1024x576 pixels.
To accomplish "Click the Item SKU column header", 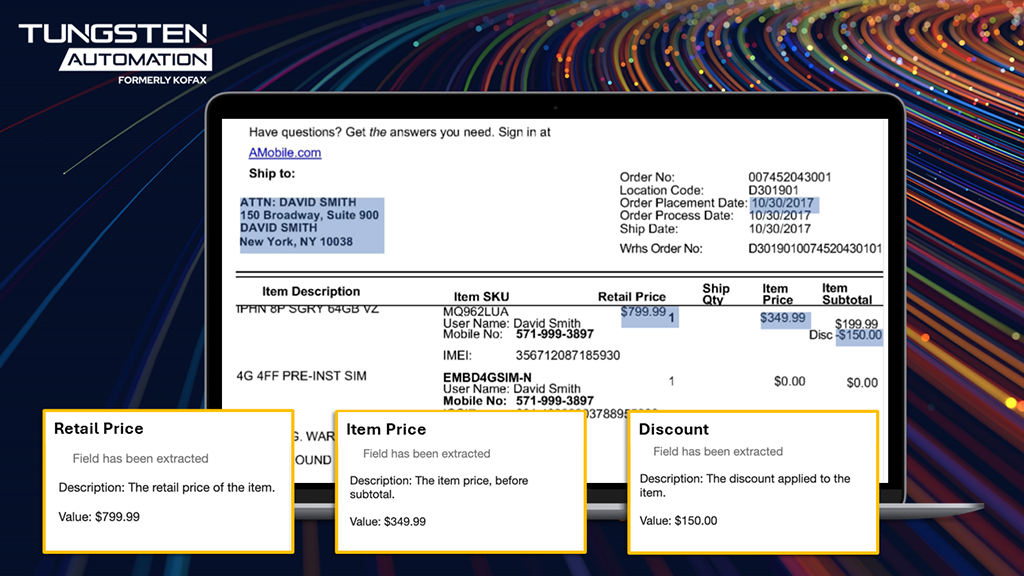I will tap(481, 297).
